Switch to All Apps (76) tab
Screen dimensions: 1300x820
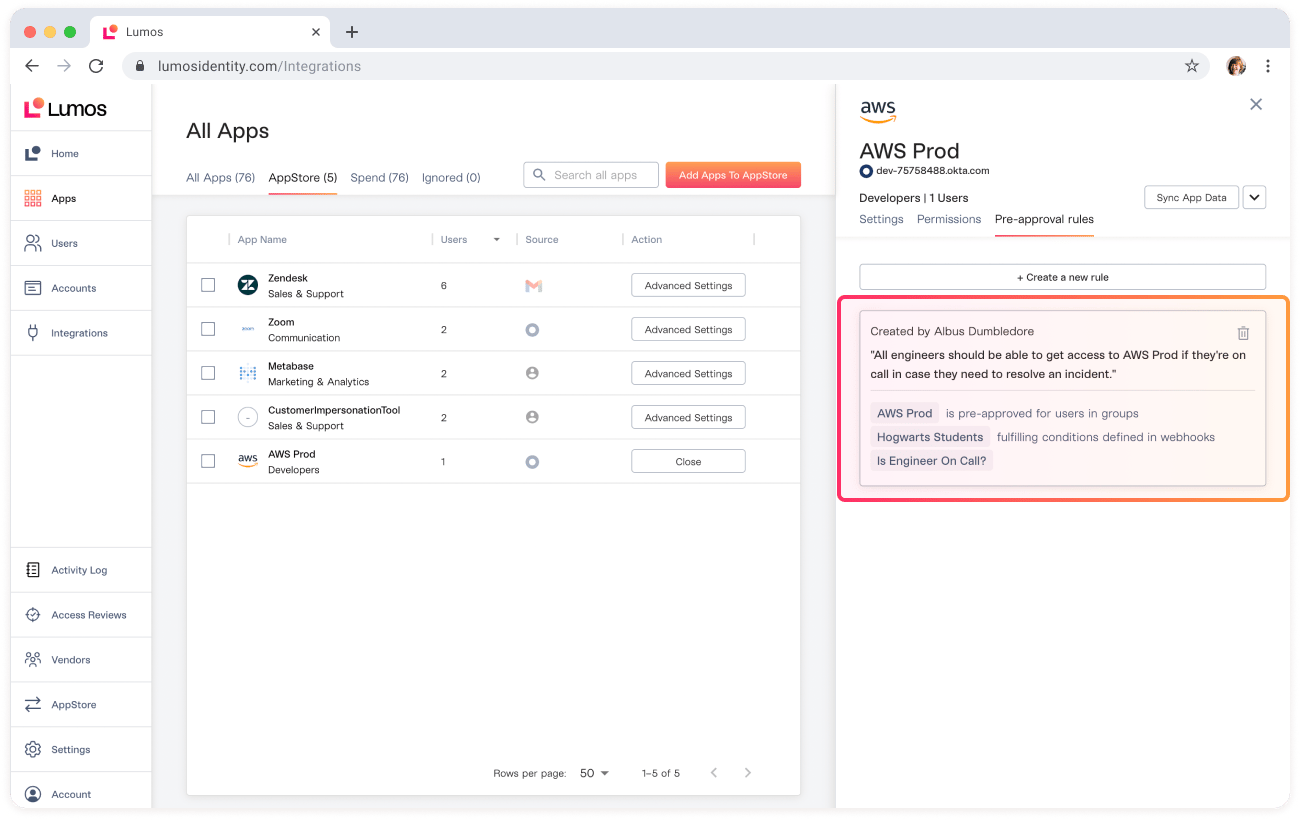click(x=221, y=178)
